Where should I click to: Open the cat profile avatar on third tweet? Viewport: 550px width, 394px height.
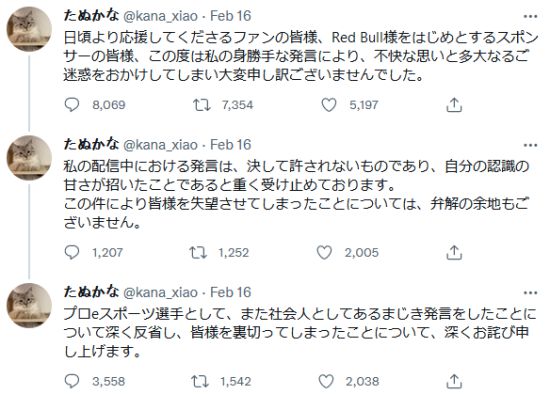click(x=29, y=305)
